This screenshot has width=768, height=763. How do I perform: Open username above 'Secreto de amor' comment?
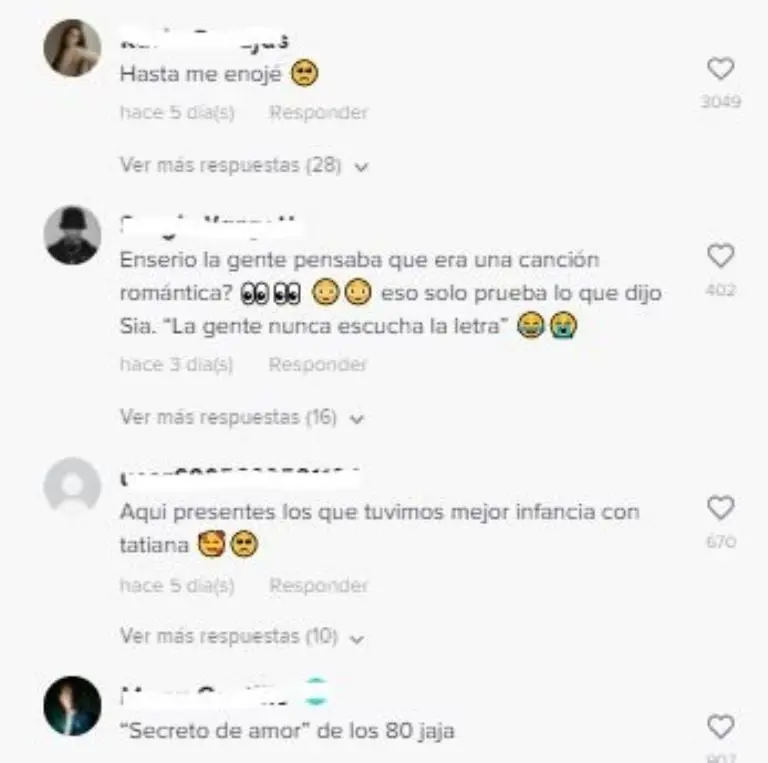(223, 691)
